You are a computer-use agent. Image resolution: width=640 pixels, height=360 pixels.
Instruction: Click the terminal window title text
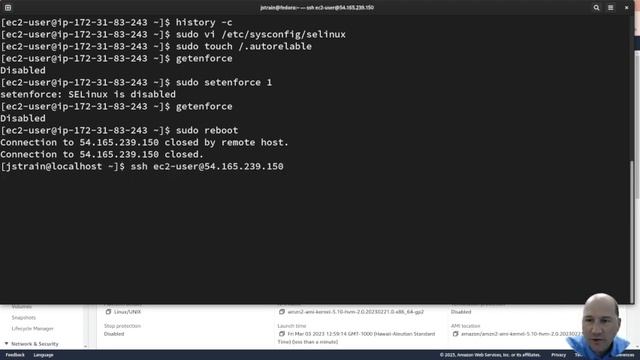317,7
